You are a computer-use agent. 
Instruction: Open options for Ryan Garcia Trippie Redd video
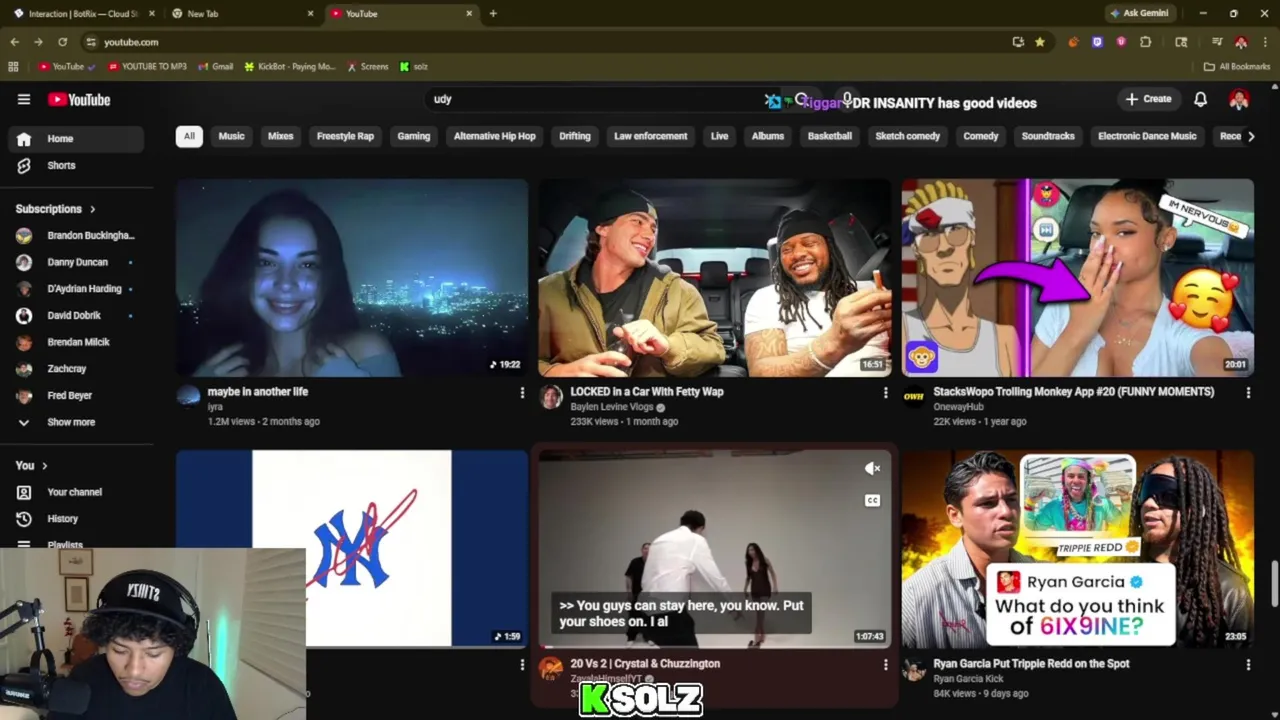1248,664
